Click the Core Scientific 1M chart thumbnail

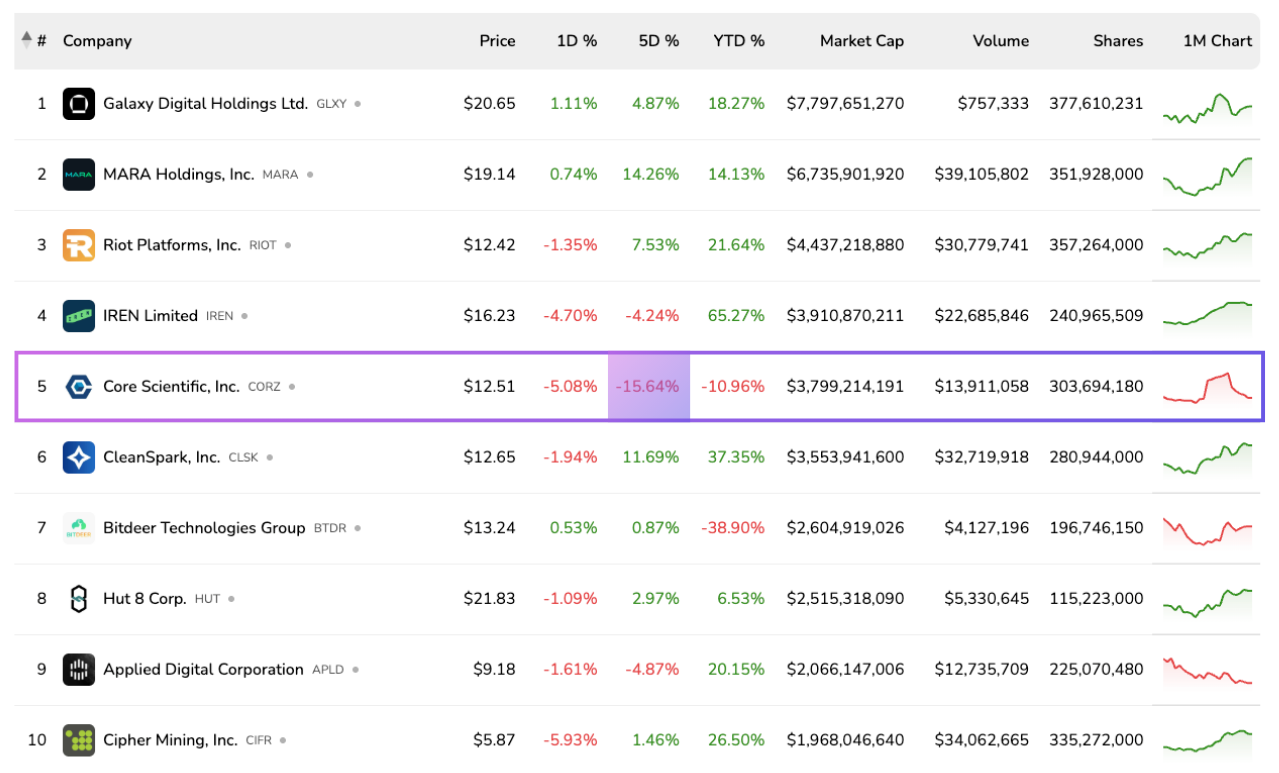coord(1207,386)
